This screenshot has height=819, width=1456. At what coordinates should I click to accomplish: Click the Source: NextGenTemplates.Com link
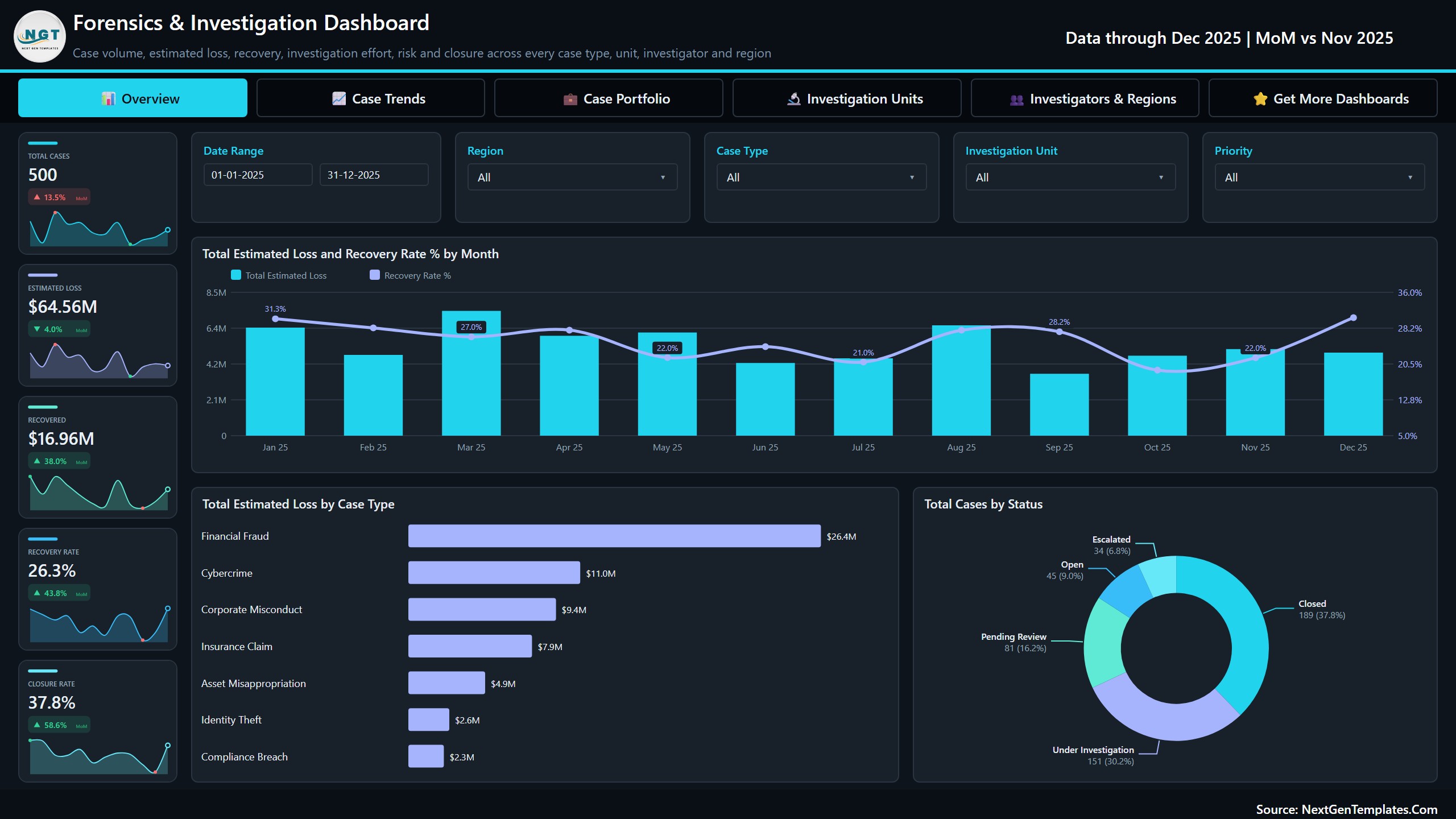click(1346, 809)
